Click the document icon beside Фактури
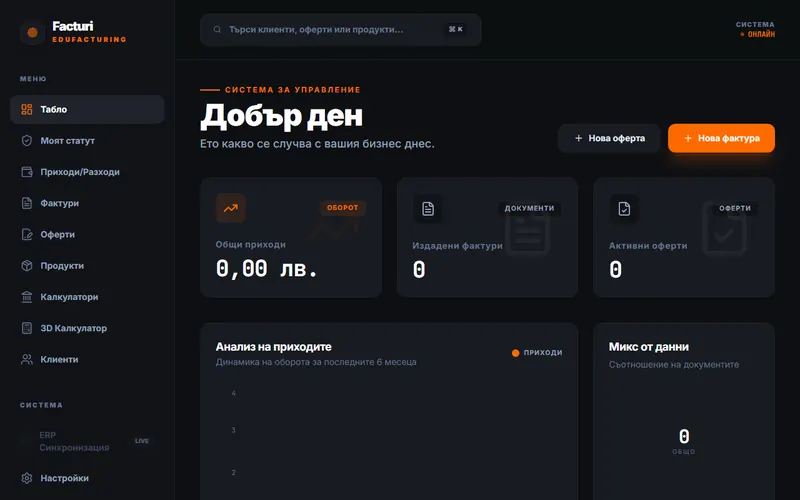Image resolution: width=800 pixels, height=500 pixels. 27,203
